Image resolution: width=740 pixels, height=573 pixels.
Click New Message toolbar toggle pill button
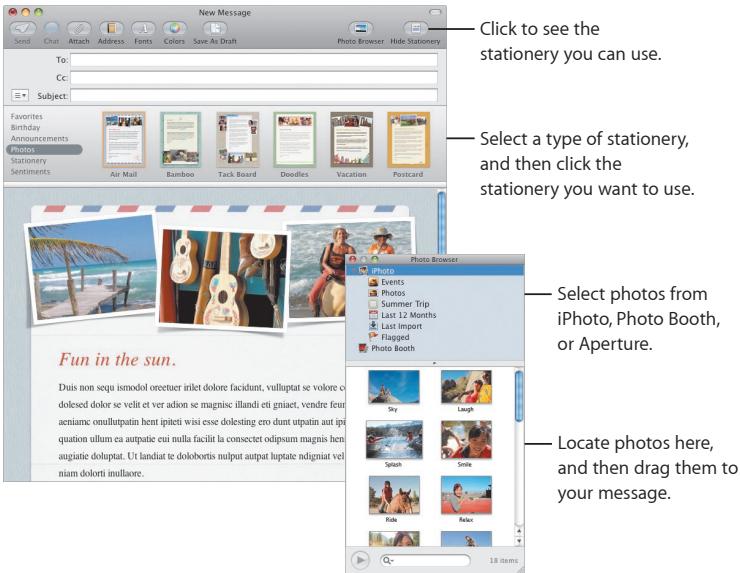435,12
